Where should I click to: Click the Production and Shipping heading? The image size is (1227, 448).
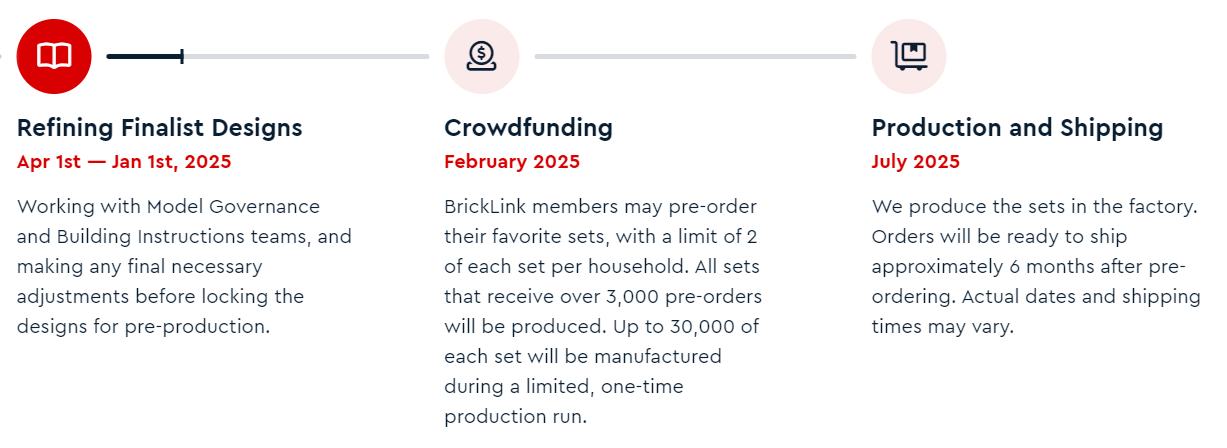point(1017,128)
